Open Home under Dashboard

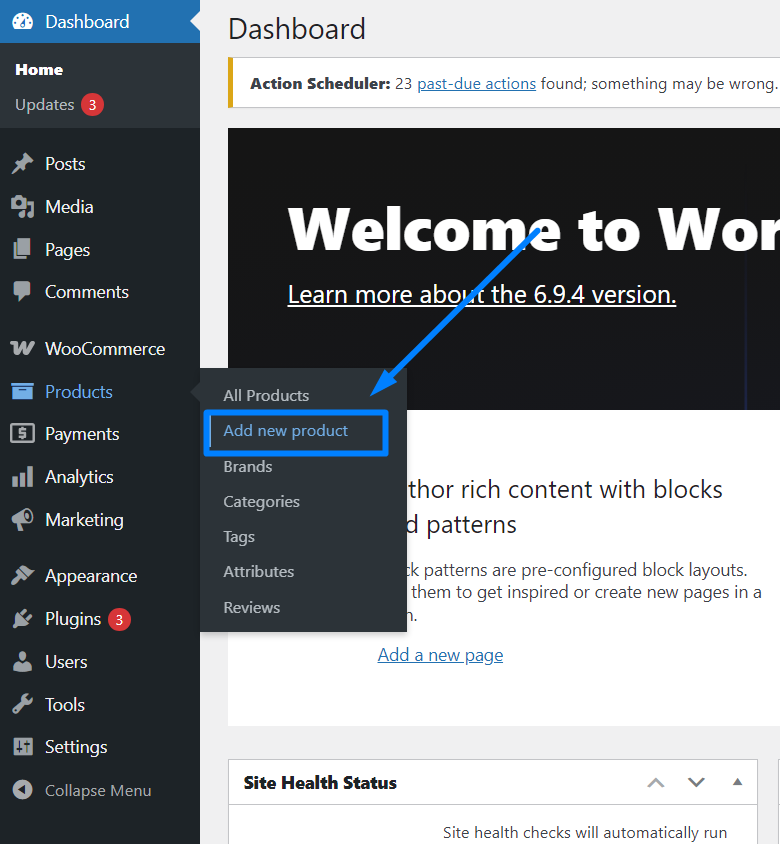coord(39,69)
